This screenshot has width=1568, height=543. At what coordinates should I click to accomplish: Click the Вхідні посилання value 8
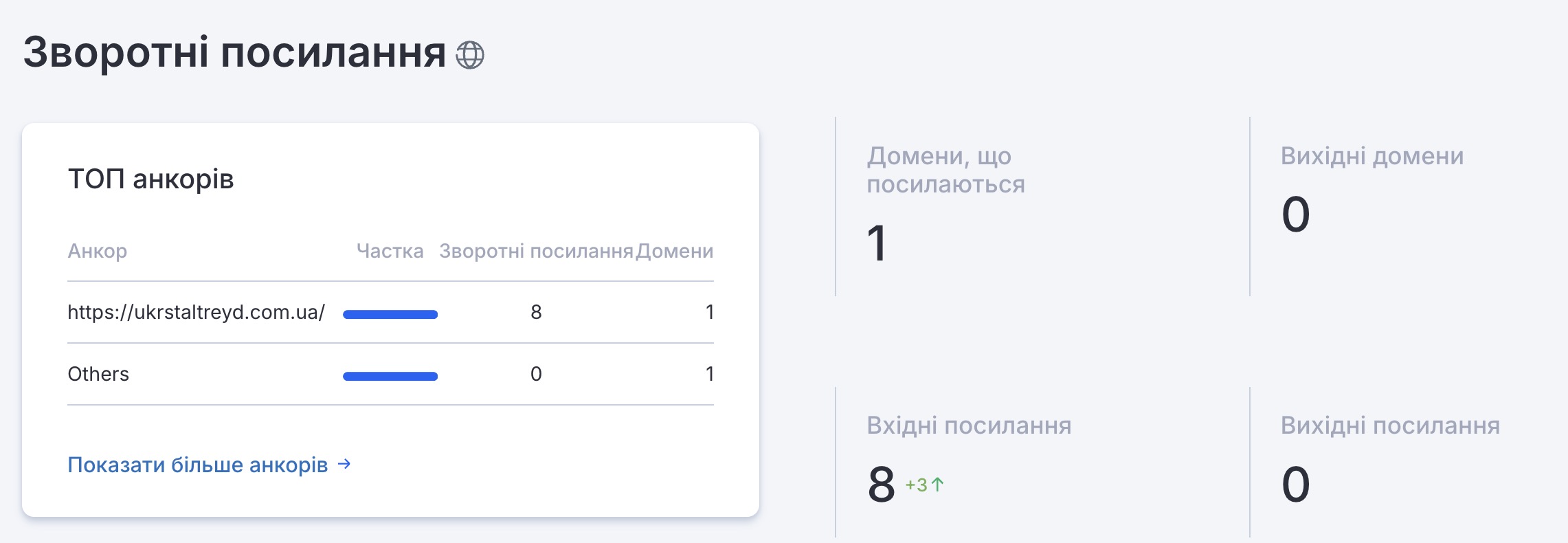[881, 484]
